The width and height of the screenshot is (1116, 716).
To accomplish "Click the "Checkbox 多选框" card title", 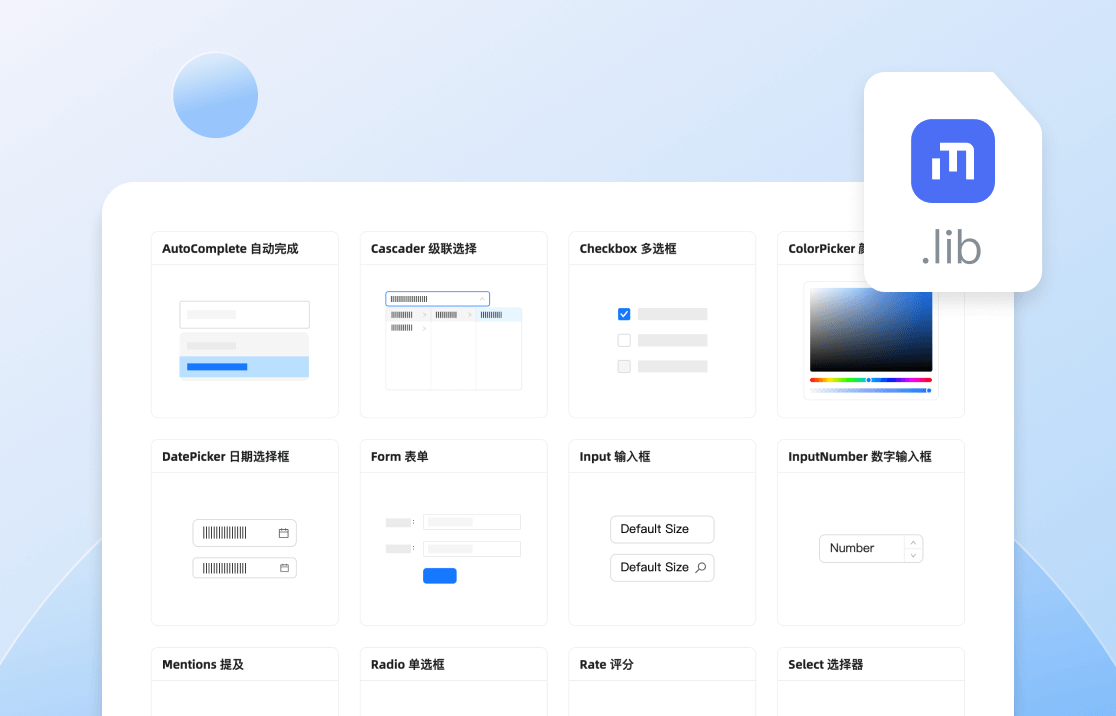I will [x=628, y=248].
